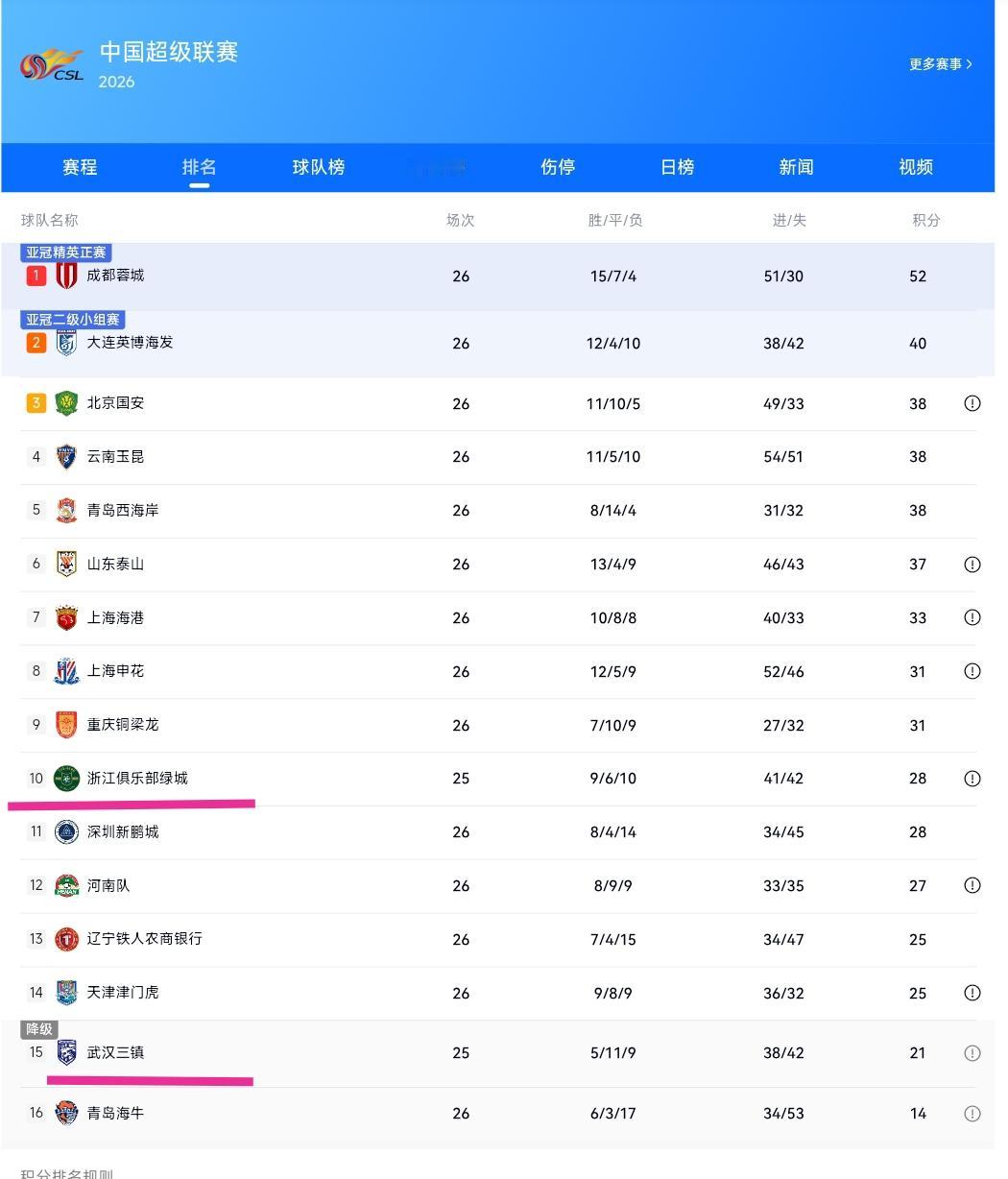Open the 新闻 tab
1008x1179 pixels.
(x=796, y=167)
